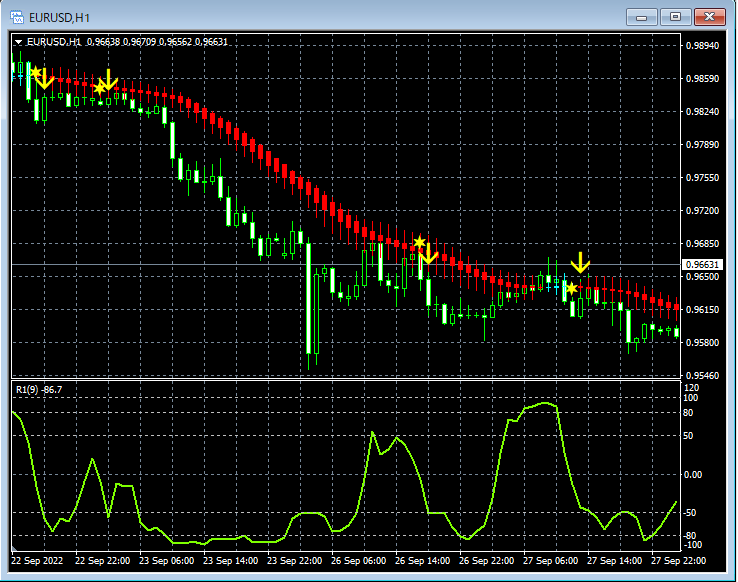Click the first yellow star at top left
The image size is (738, 582).
35,72
